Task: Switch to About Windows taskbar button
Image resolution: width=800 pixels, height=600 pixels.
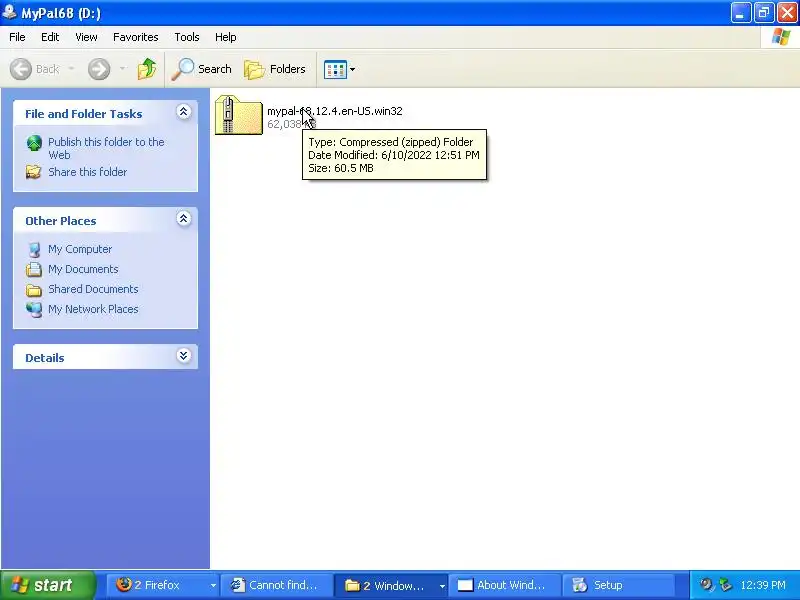Action: (505, 585)
